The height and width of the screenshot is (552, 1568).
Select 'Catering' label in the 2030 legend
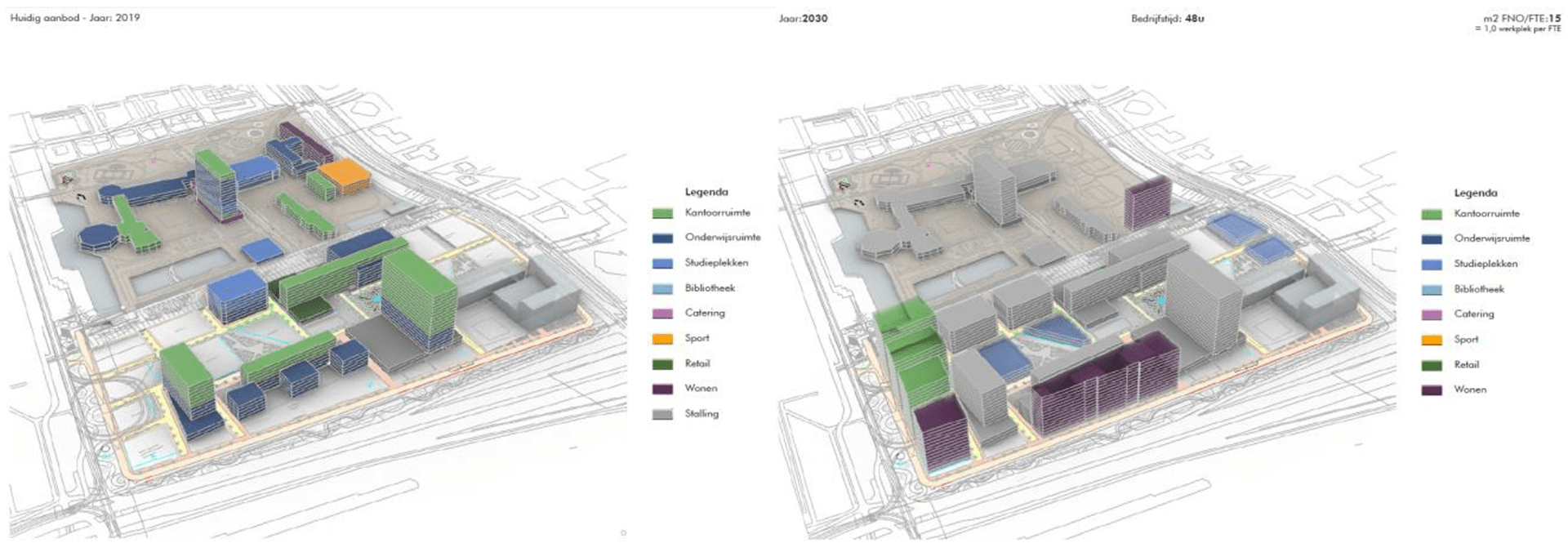click(x=1474, y=314)
